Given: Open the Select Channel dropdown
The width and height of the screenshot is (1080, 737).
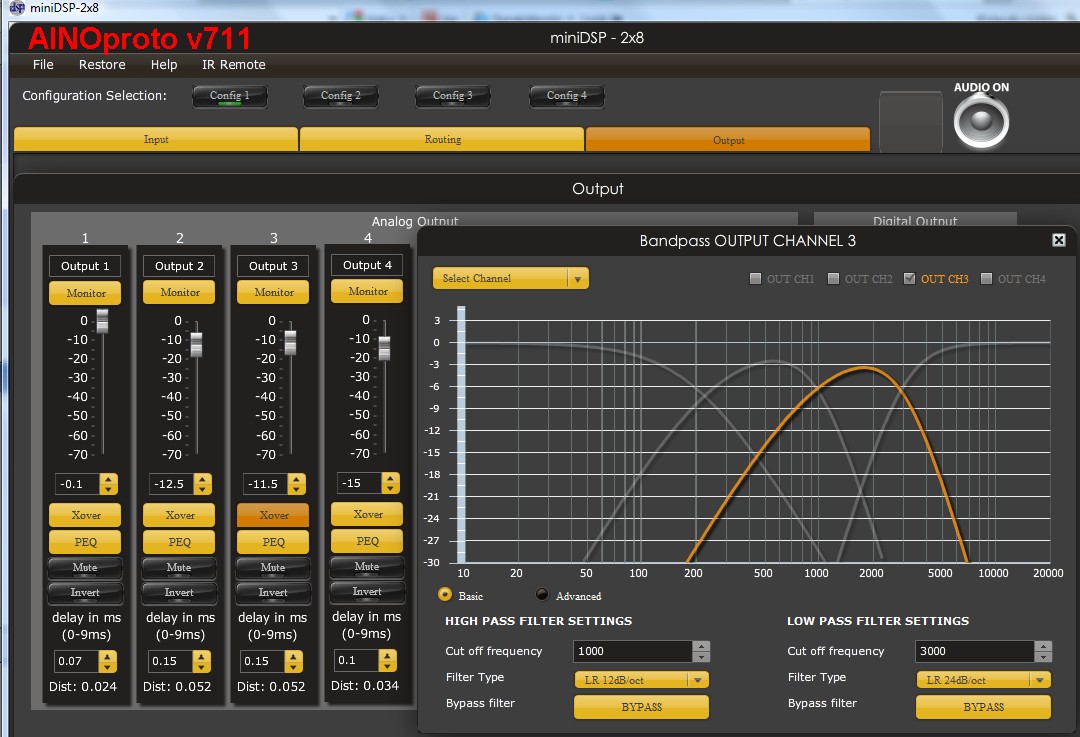Looking at the screenshot, I should [510, 278].
